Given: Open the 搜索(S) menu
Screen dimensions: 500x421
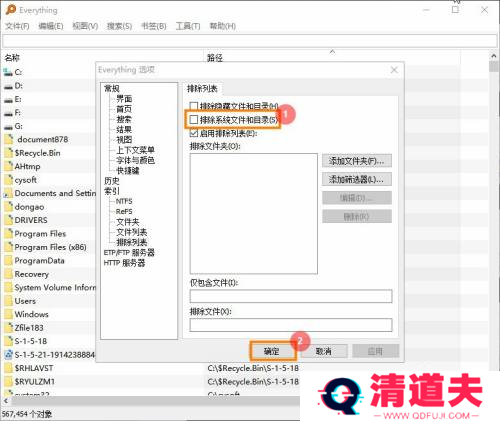Looking at the screenshot, I should click(x=119, y=26).
